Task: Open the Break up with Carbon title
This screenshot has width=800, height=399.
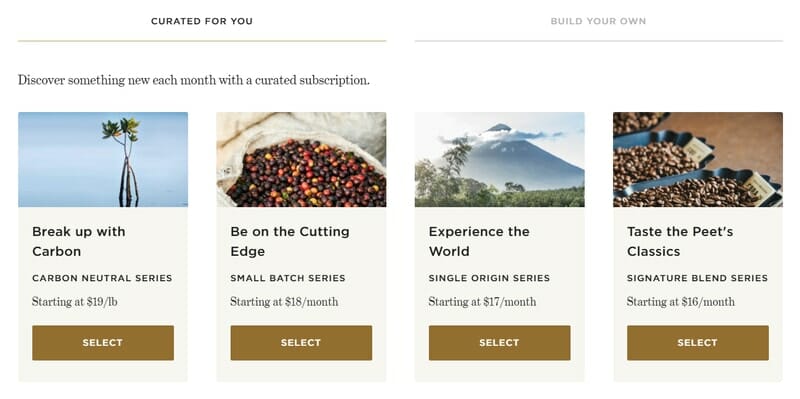Action: pyautogui.click(x=79, y=241)
